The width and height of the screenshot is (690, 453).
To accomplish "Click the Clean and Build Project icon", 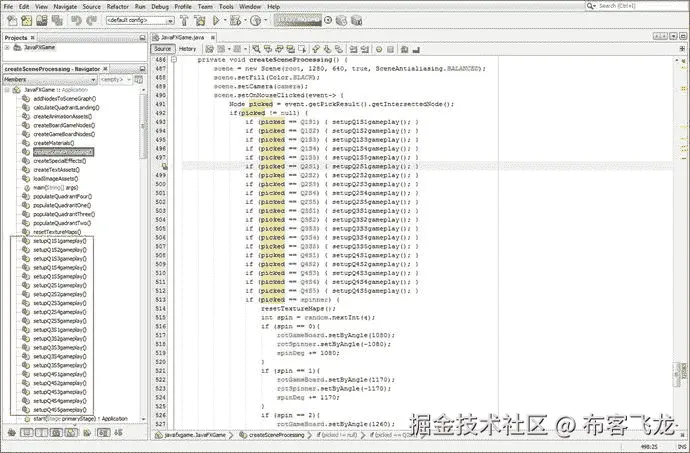I will 200,20.
